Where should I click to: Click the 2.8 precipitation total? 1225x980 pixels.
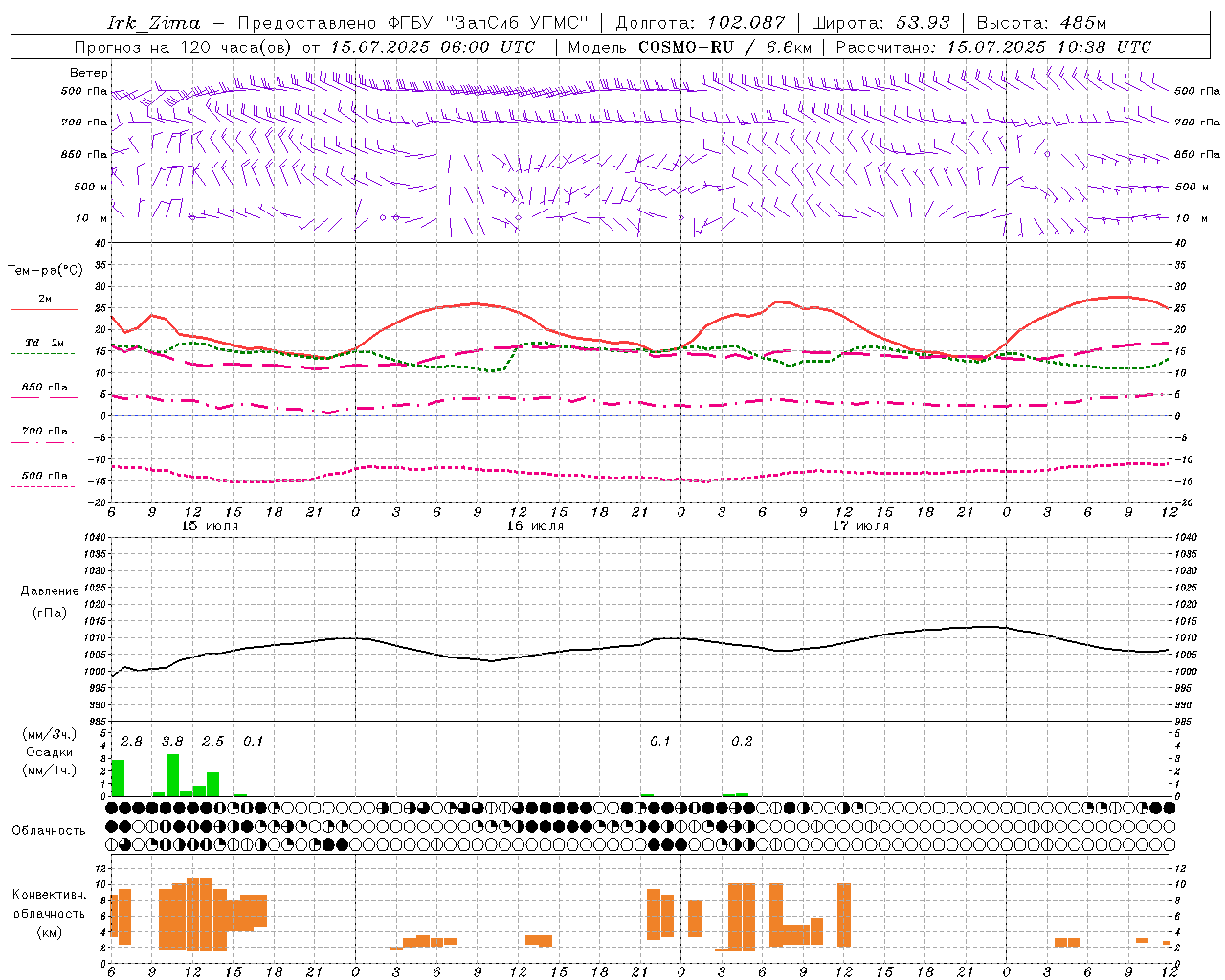point(131,741)
